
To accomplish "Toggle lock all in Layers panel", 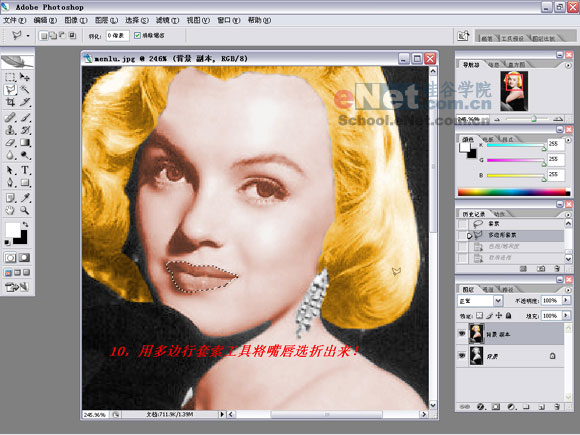I will 509,316.
